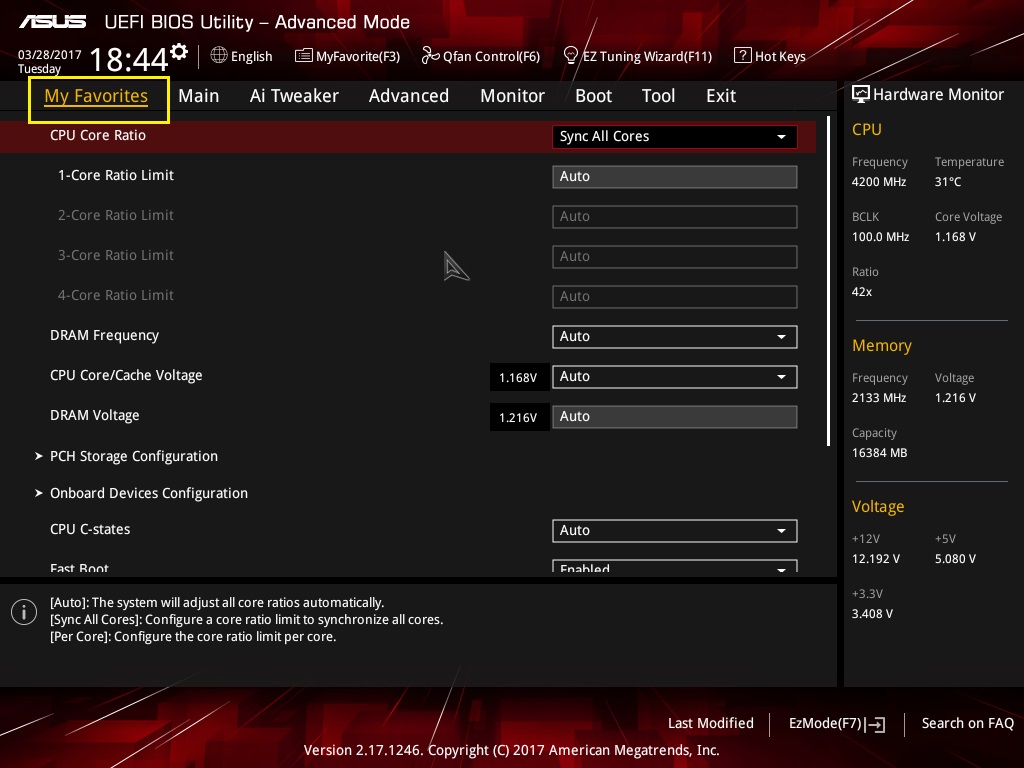This screenshot has width=1024, height=768.
Task: Click the globe language icon
Action: point(219,55)
